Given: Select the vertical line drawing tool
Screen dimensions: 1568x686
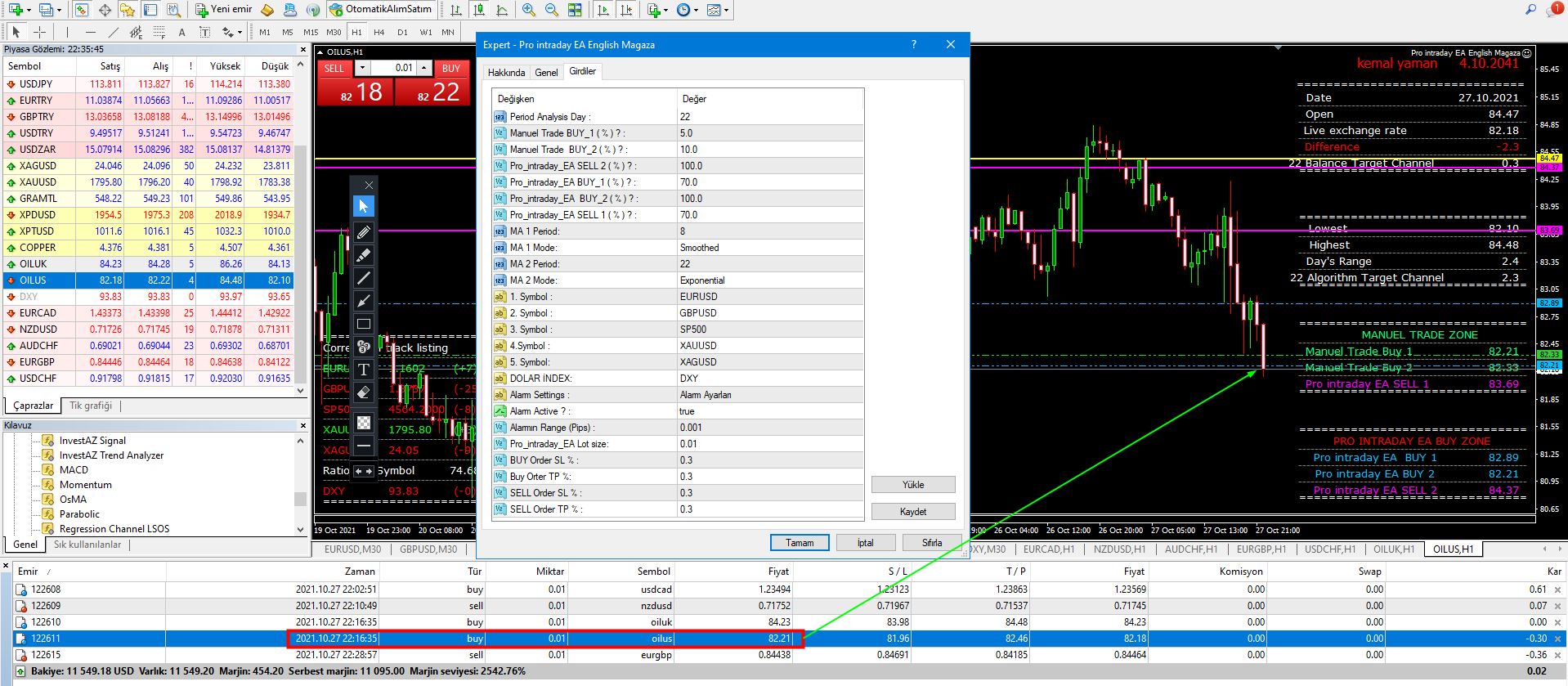Looking at the screenshot, I should [x=66, y=32].
